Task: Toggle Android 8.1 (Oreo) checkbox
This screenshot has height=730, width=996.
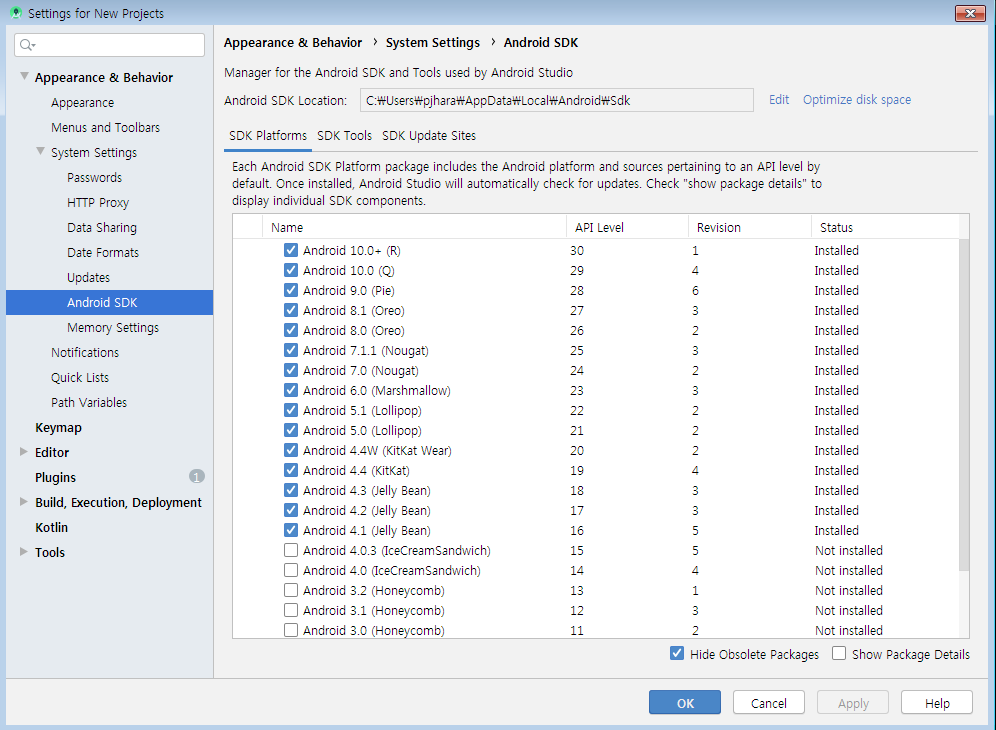Action: (x=291, y=310)
